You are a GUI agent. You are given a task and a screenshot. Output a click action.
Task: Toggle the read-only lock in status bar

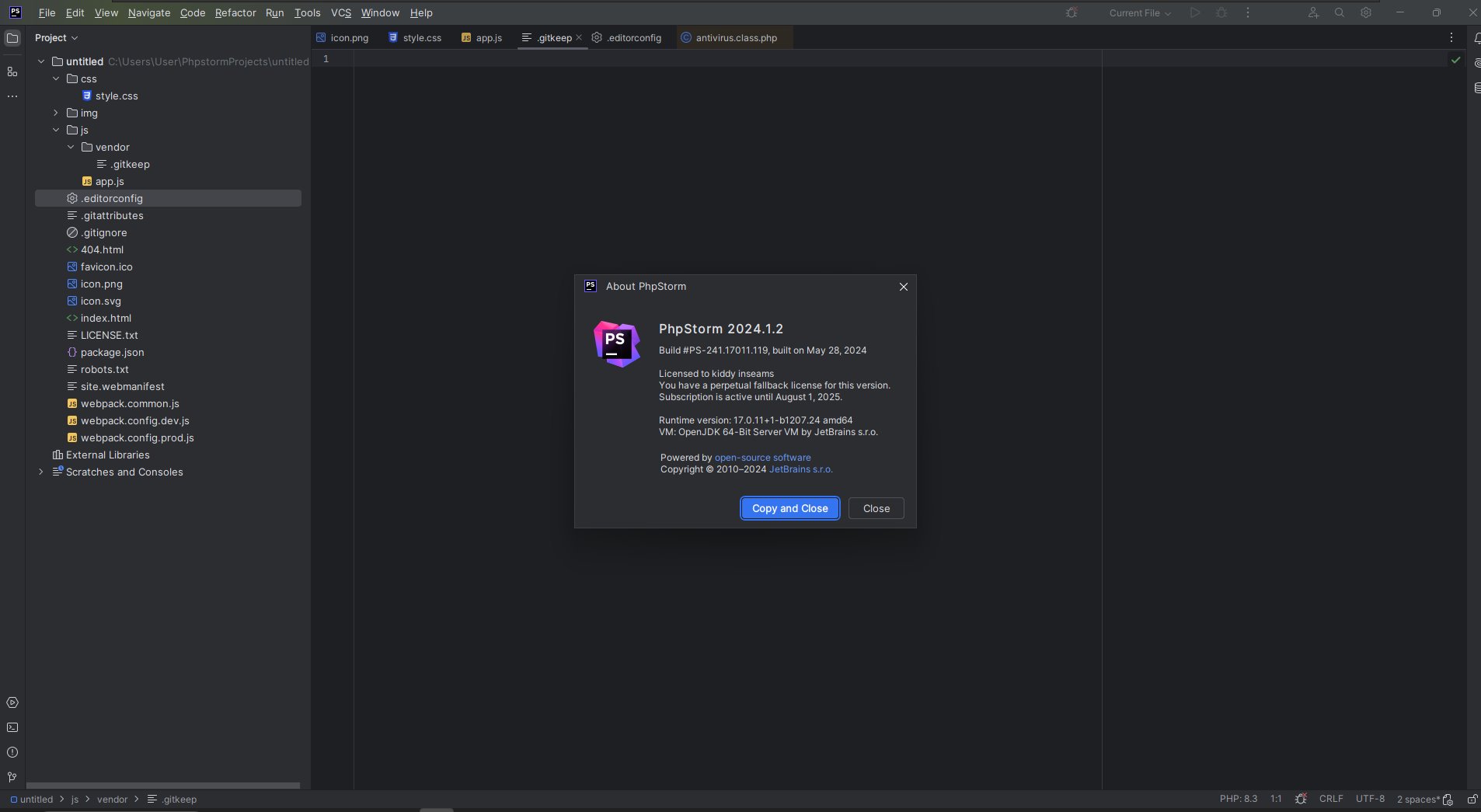tap(1472, 799)
